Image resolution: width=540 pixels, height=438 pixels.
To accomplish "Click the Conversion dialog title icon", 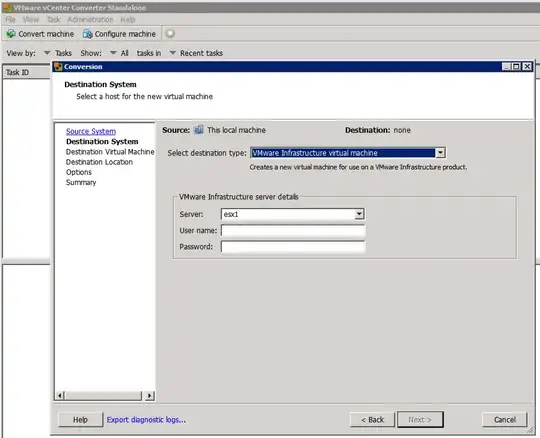I will (x=58, y=66).
